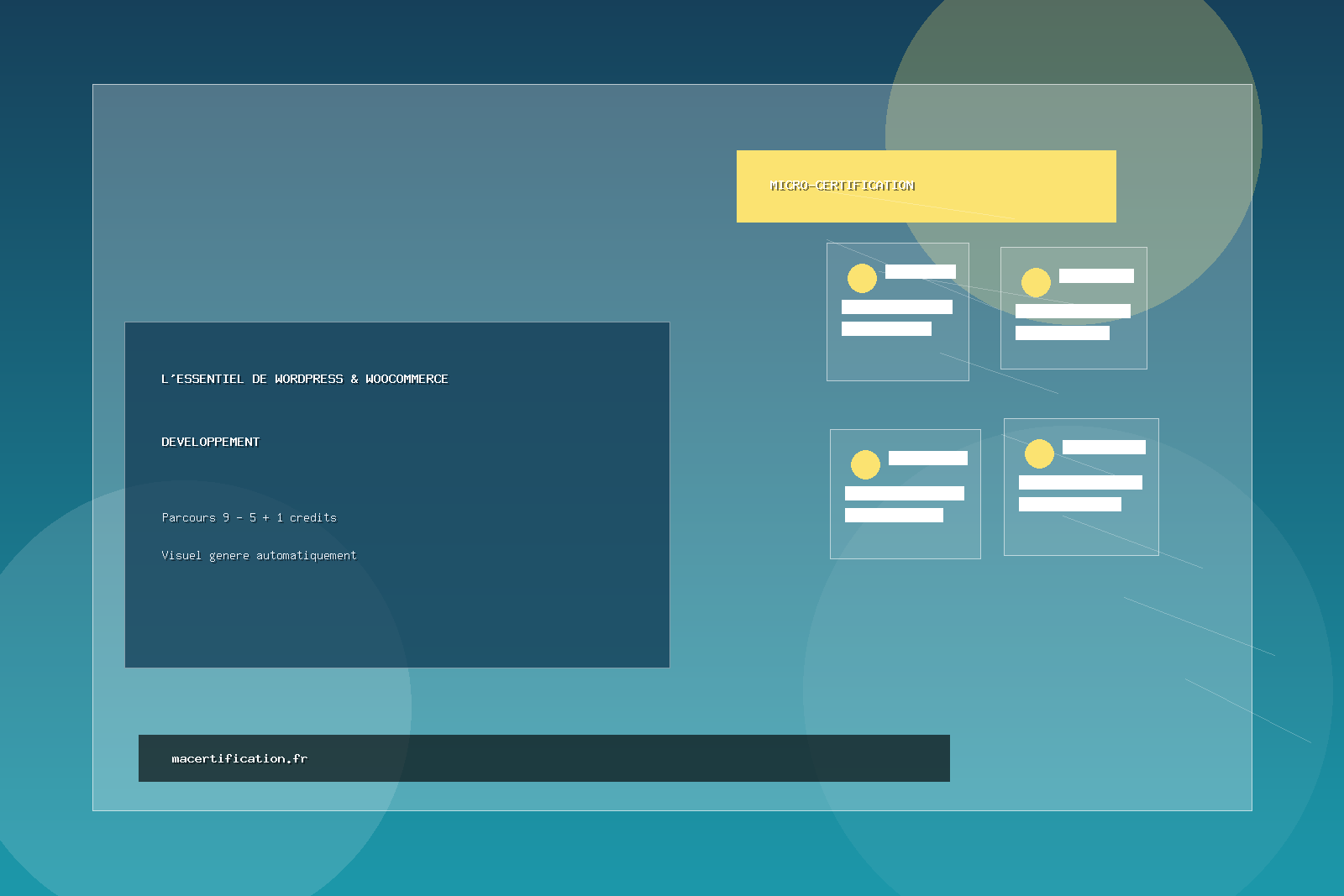Toggle the short white bar under top-right badge
This screenshot has height=896, width=1344.
[1097, 275]
